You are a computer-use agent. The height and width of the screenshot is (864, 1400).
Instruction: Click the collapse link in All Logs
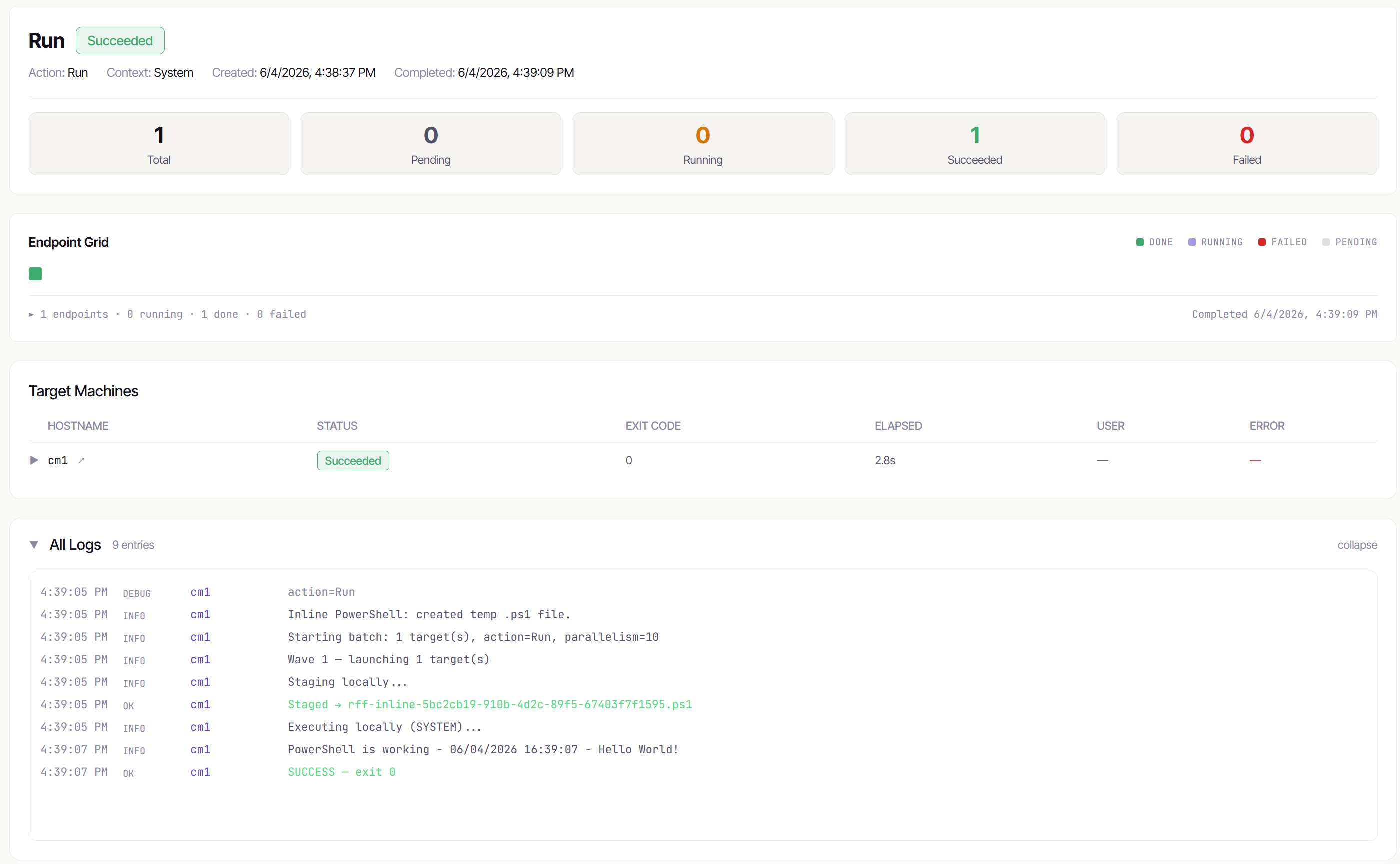coord(1357,545)
